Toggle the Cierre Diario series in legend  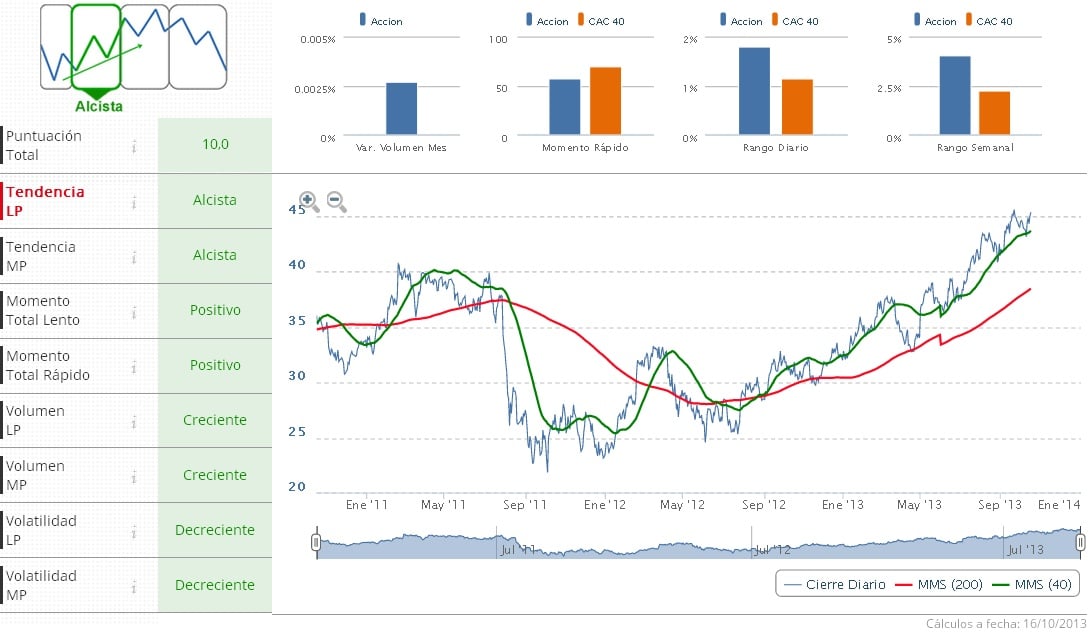835,584
